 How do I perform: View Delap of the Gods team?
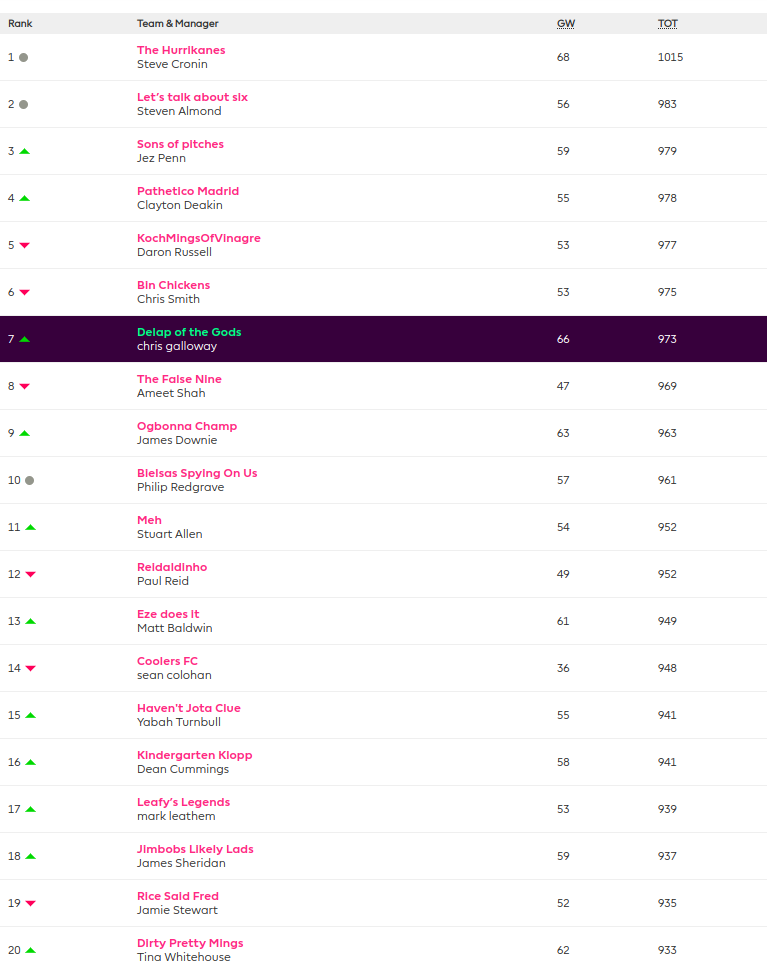[189, 332]
